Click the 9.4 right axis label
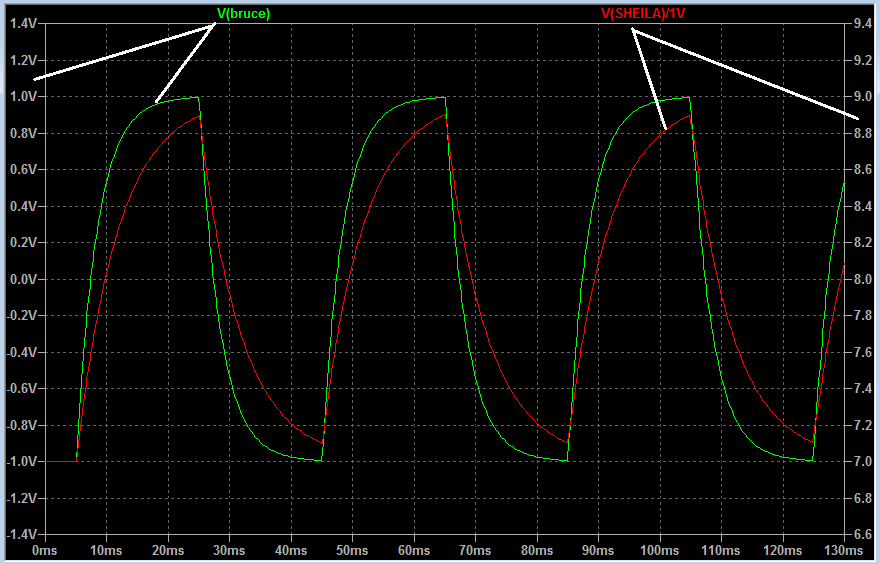The height and width of the screenshot is (564, 880). pyautogui.click(x=863, y=24)
